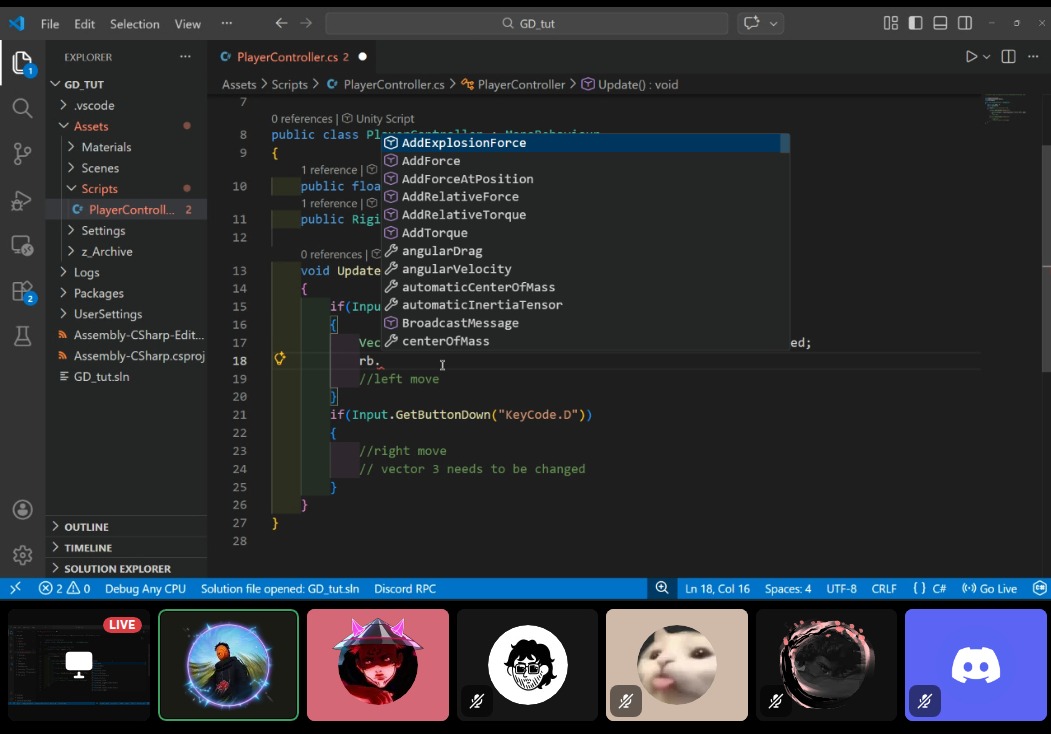1051x734 pixels.
Task: Collapse the GD_TUT root folder
Action: (x=56, y=84)
